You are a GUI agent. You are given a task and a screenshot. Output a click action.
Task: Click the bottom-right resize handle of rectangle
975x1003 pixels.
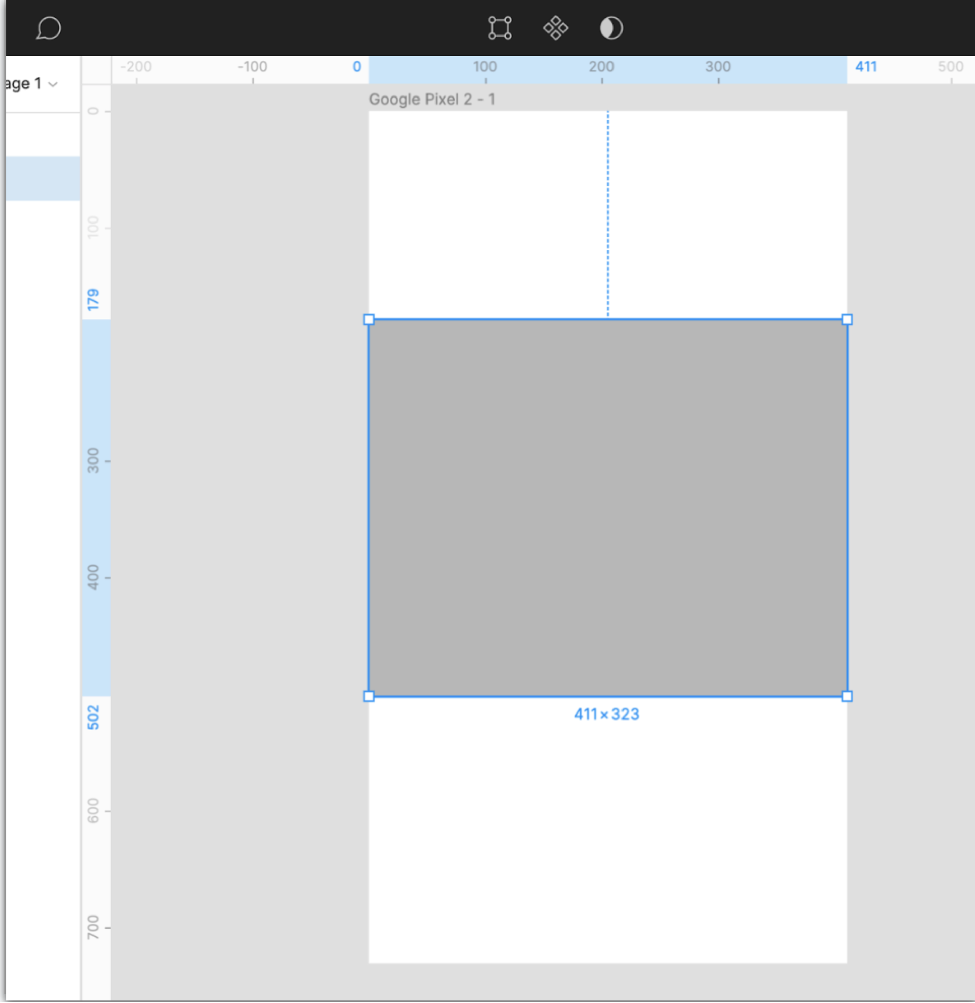coord(847,696)
